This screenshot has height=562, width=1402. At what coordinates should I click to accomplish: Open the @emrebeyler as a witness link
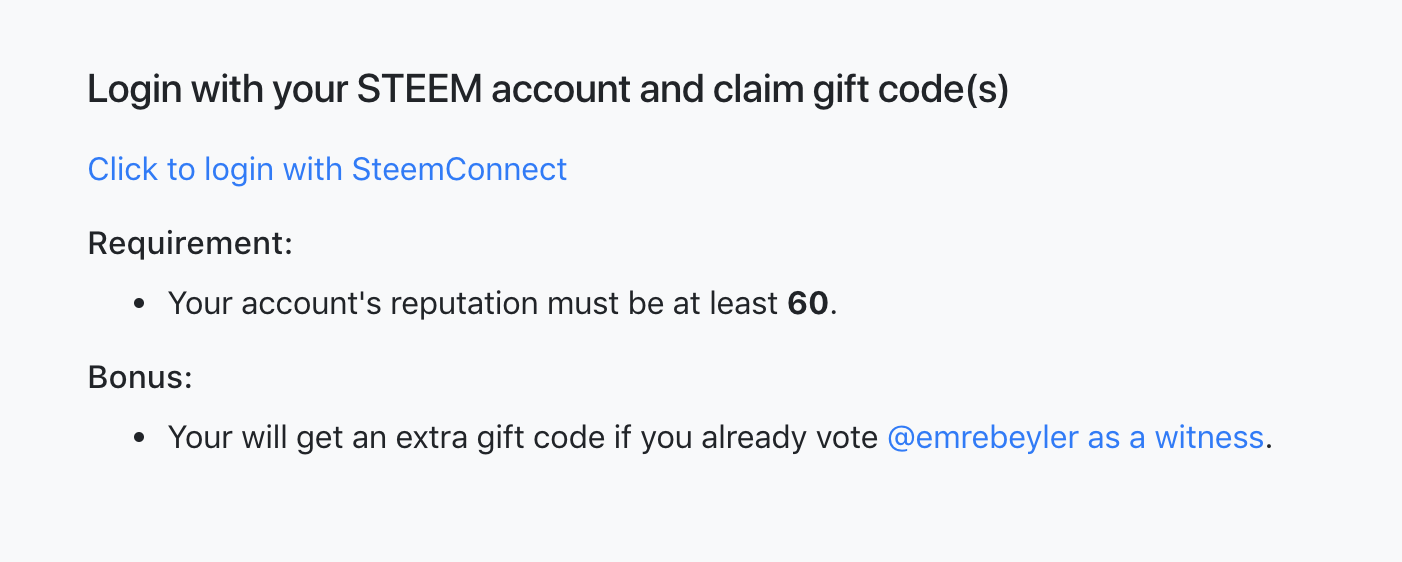(1075, 437)
